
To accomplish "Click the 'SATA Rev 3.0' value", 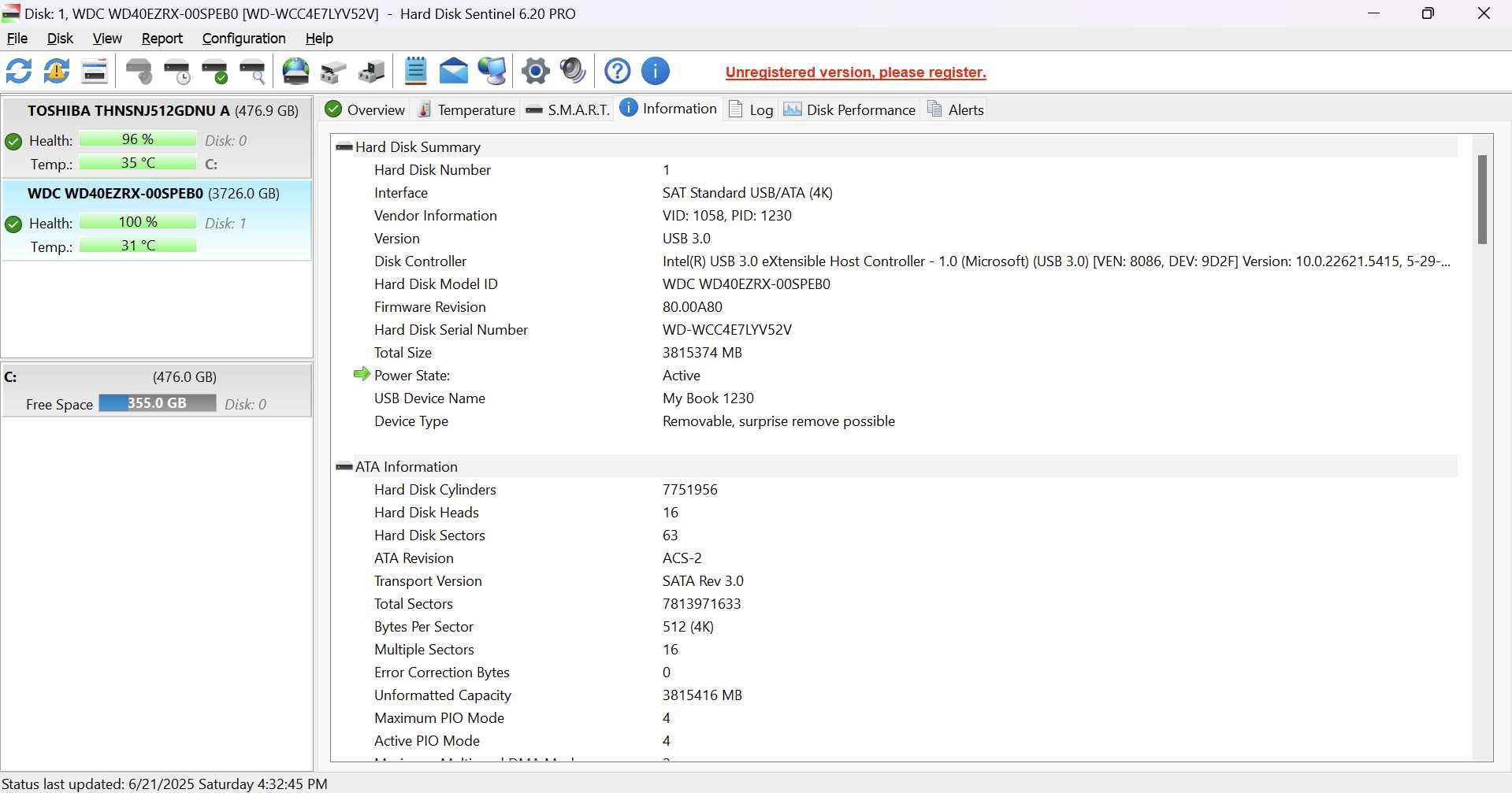I will pyautogui.click(x=703, y=581).
